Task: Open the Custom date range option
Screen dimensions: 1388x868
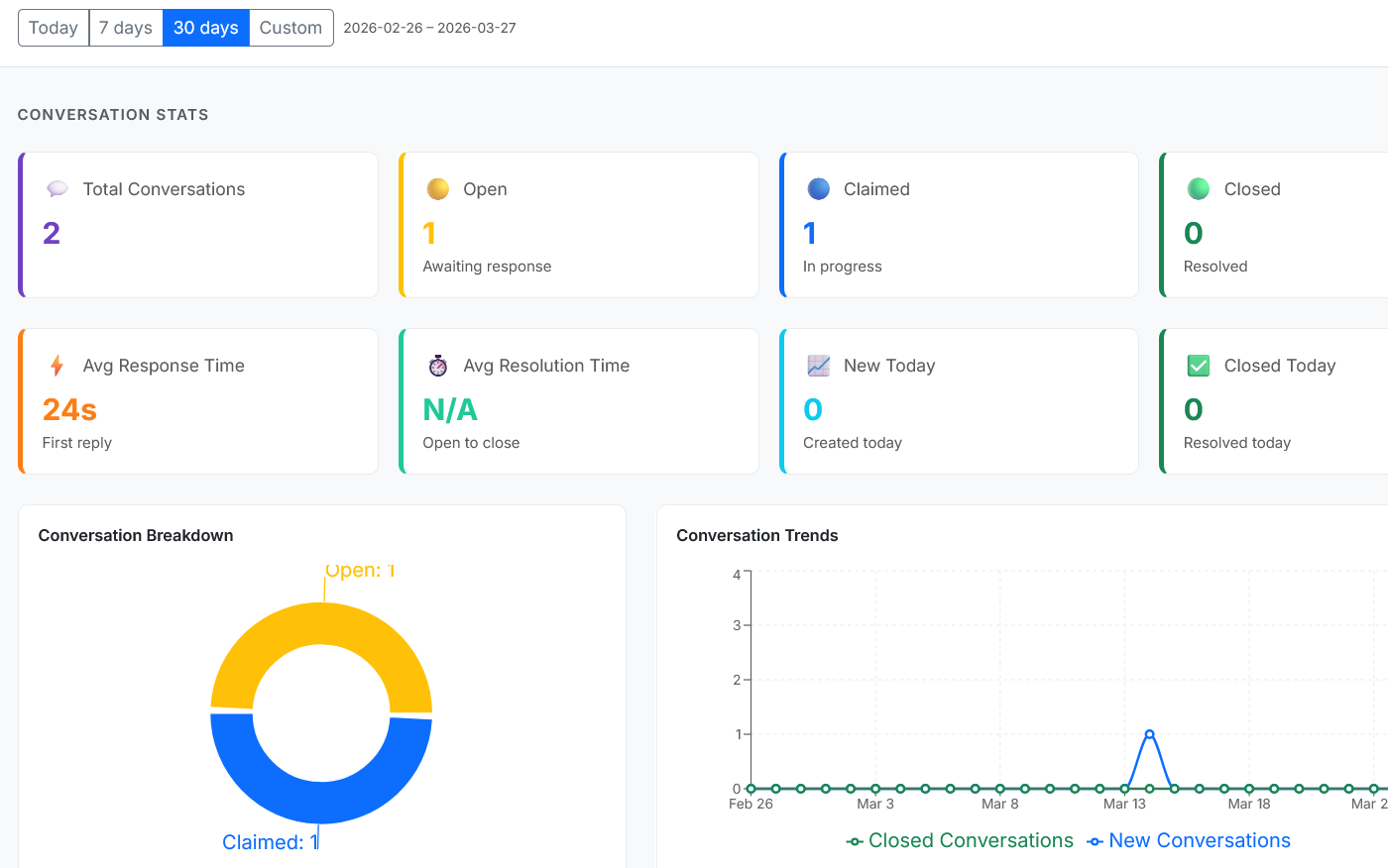Action: [x=290, y=28]
